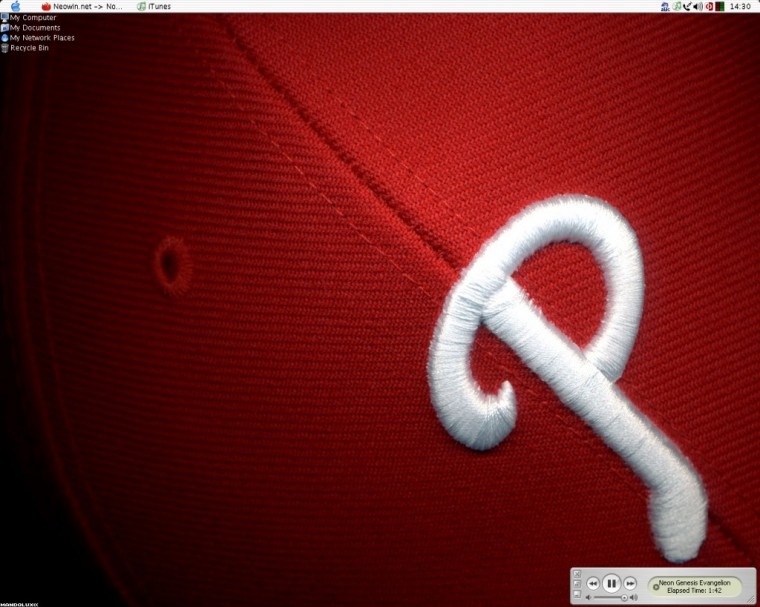Skip to previous track in mini player
760x607 pixels.
593,583
